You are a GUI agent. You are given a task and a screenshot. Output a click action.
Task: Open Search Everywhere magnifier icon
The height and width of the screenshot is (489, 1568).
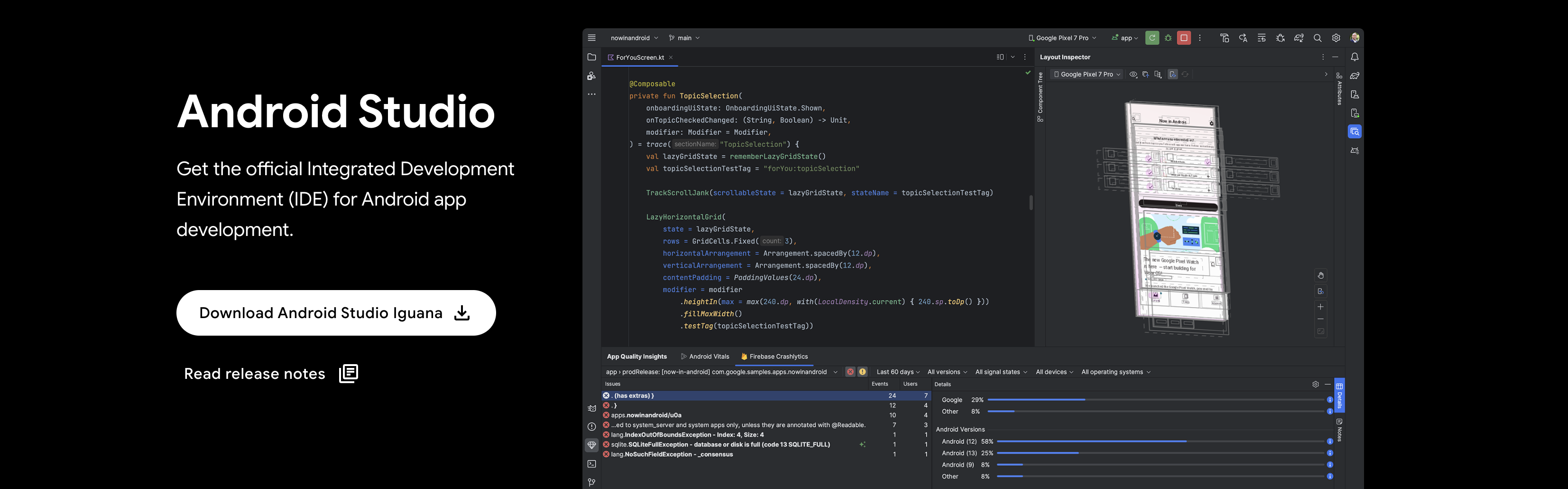[1317, 38]
